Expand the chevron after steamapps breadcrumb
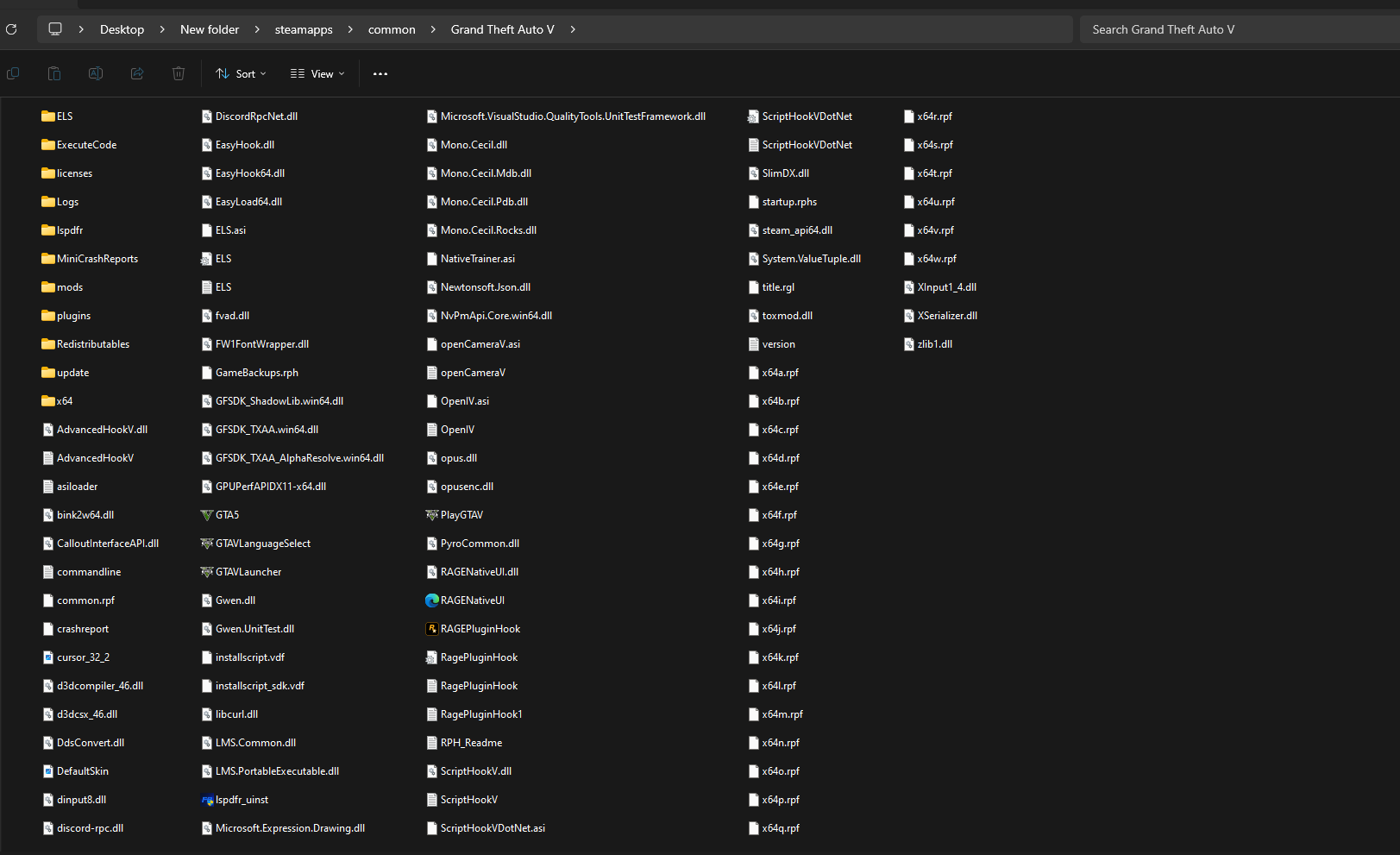1400x855 pixels. 350,29
